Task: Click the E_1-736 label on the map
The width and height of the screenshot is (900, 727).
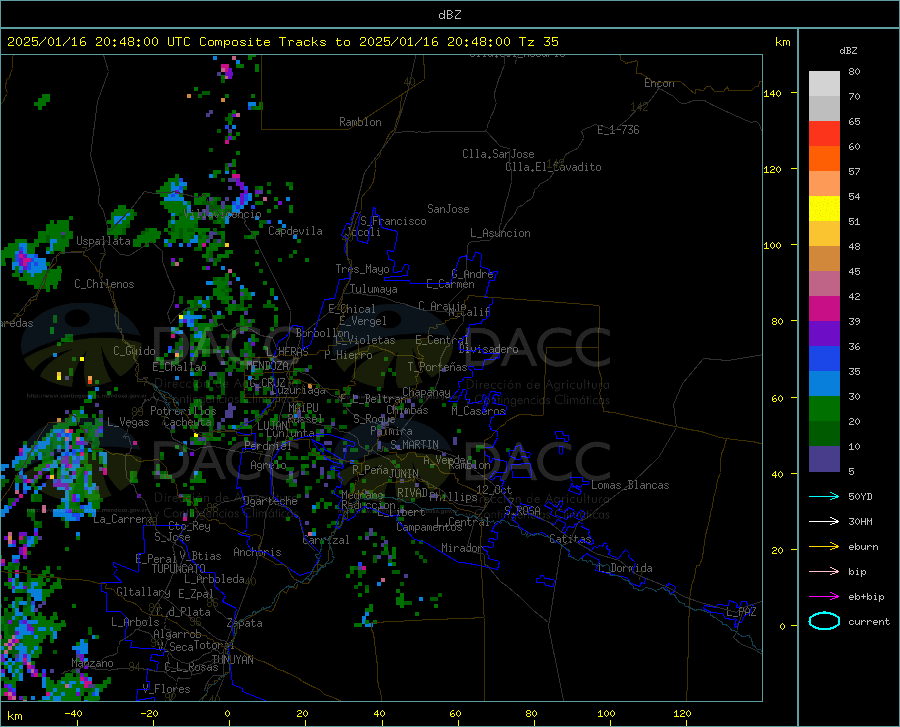Action: pyautogui.click(x=618, y=130)
